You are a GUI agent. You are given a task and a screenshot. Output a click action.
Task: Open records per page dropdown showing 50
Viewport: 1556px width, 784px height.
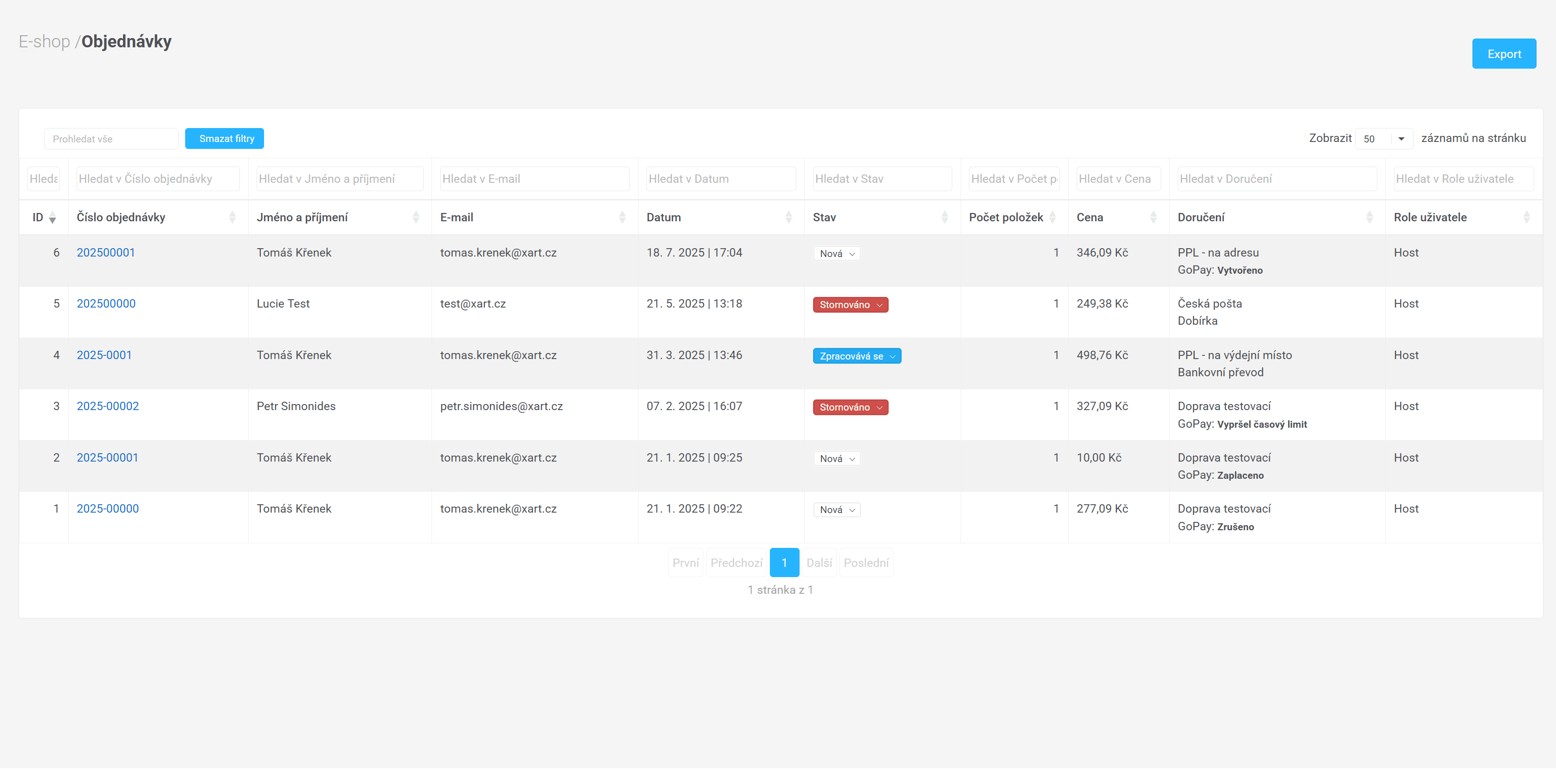(x=1383, y=139)
